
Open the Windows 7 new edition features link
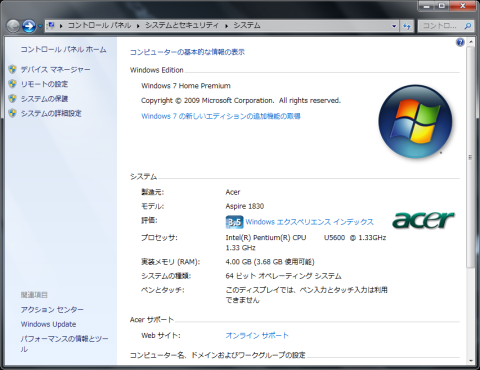click(221, 116)
